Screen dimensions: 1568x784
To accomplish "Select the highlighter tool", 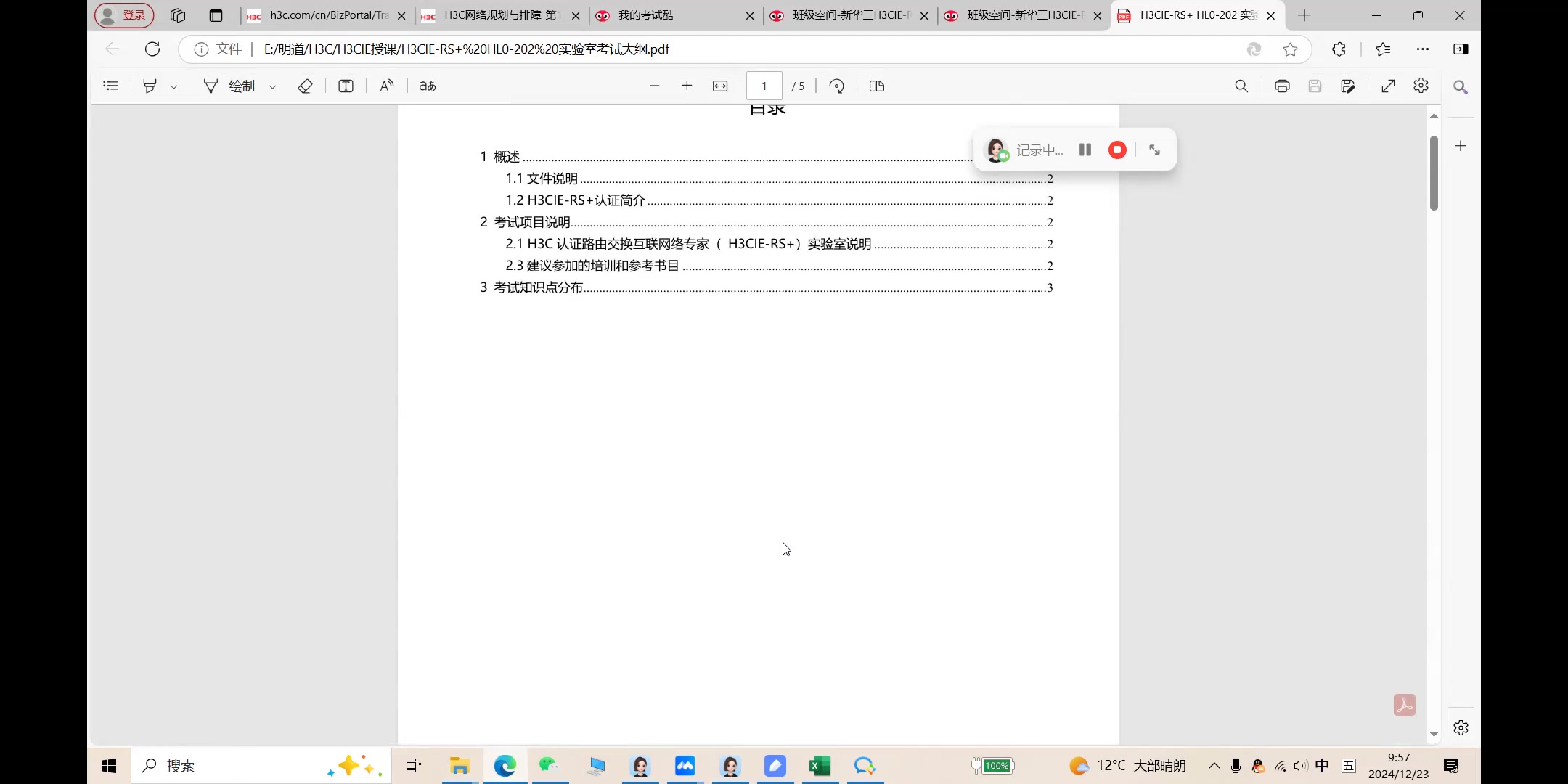I will click(x=150, y=86).
